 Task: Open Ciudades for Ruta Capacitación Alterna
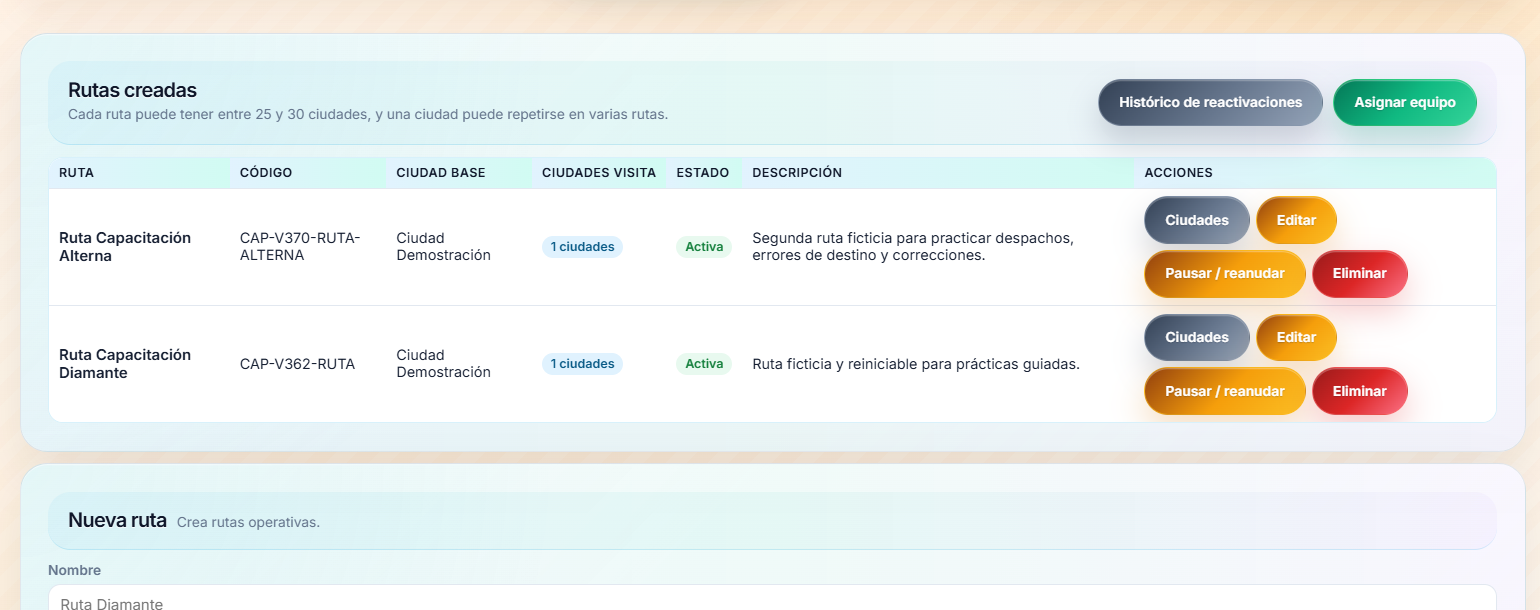point(1197,220)
